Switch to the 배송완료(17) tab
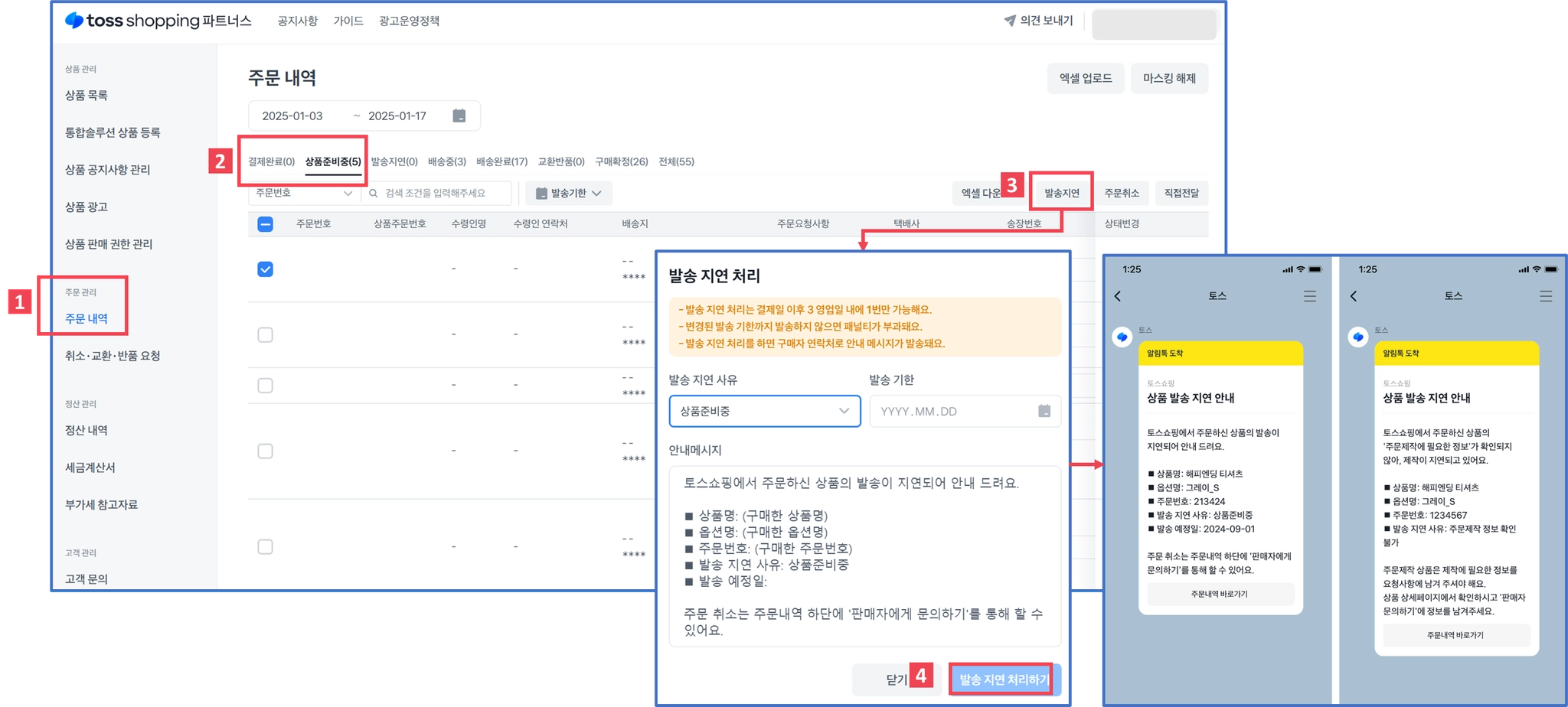 (x=502, y=161)
